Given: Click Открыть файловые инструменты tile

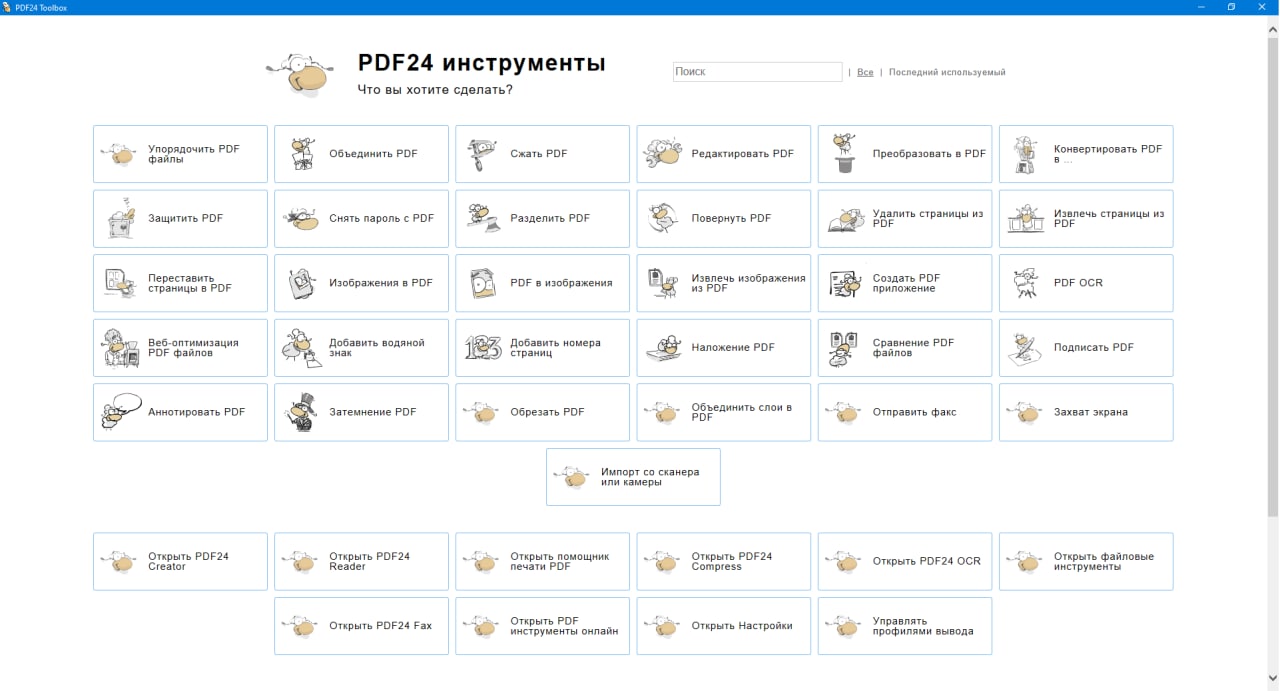Looking at the screenshot, I should tap(1086, 561).
